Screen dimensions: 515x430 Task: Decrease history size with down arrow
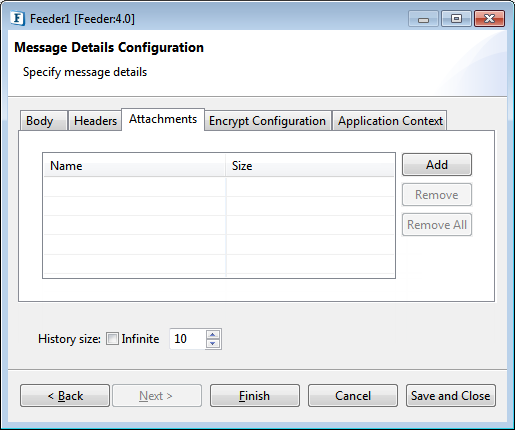coord(213,344)
